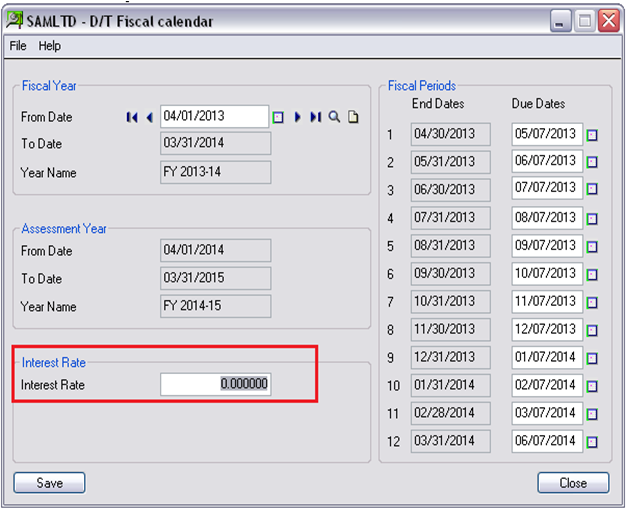627x511 pixels.
Task: Open calendar for period 12 due date
Action: pyautogui.click(x=592, y=442)
